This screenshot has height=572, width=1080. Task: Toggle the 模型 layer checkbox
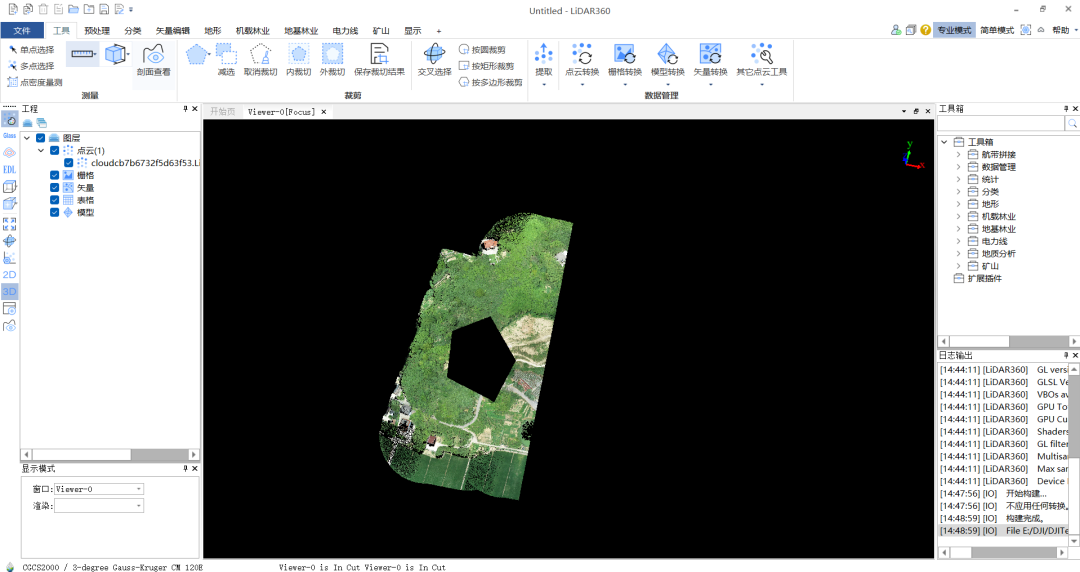point(54,213)
